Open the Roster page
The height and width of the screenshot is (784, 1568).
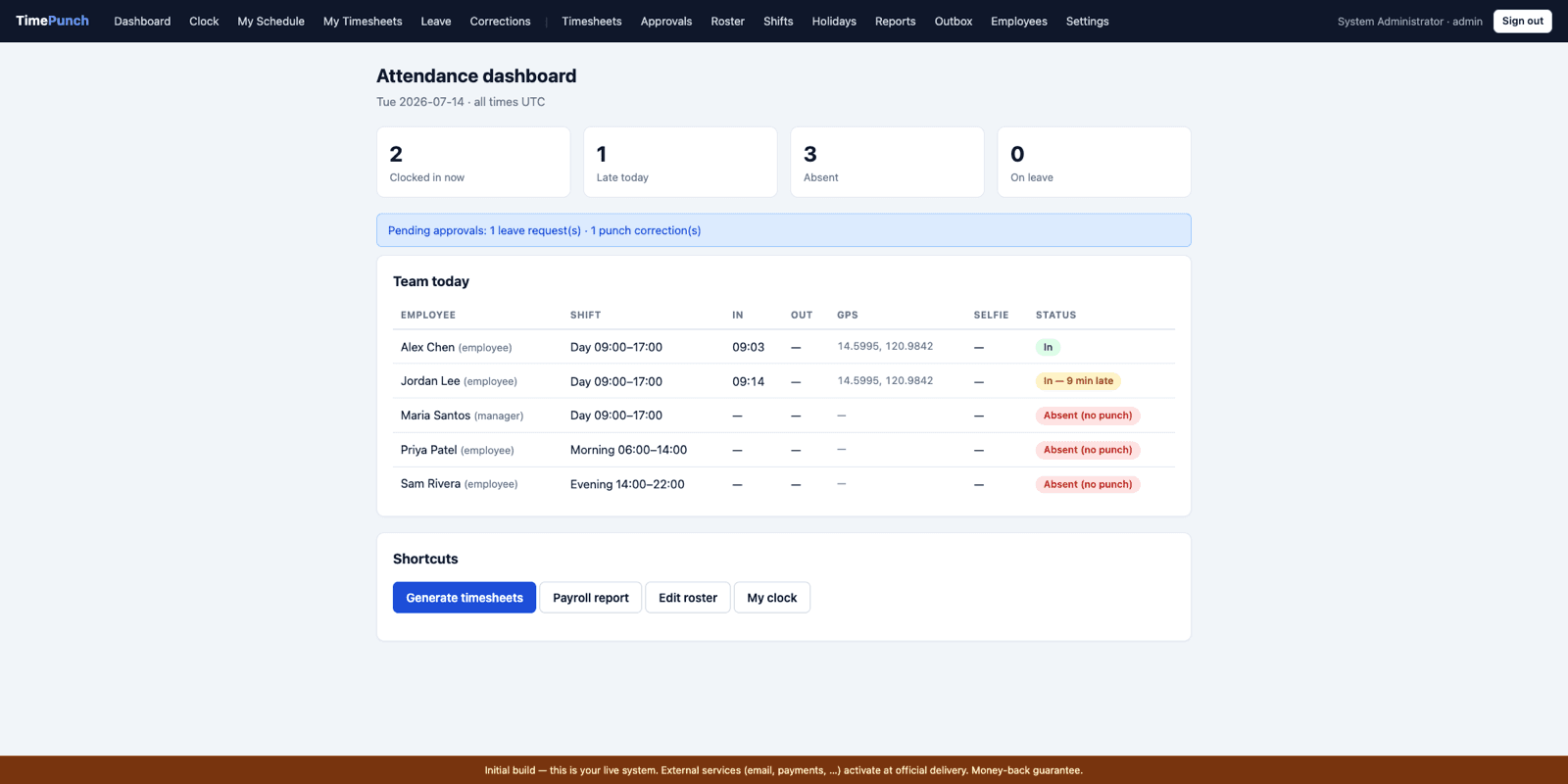727,22
